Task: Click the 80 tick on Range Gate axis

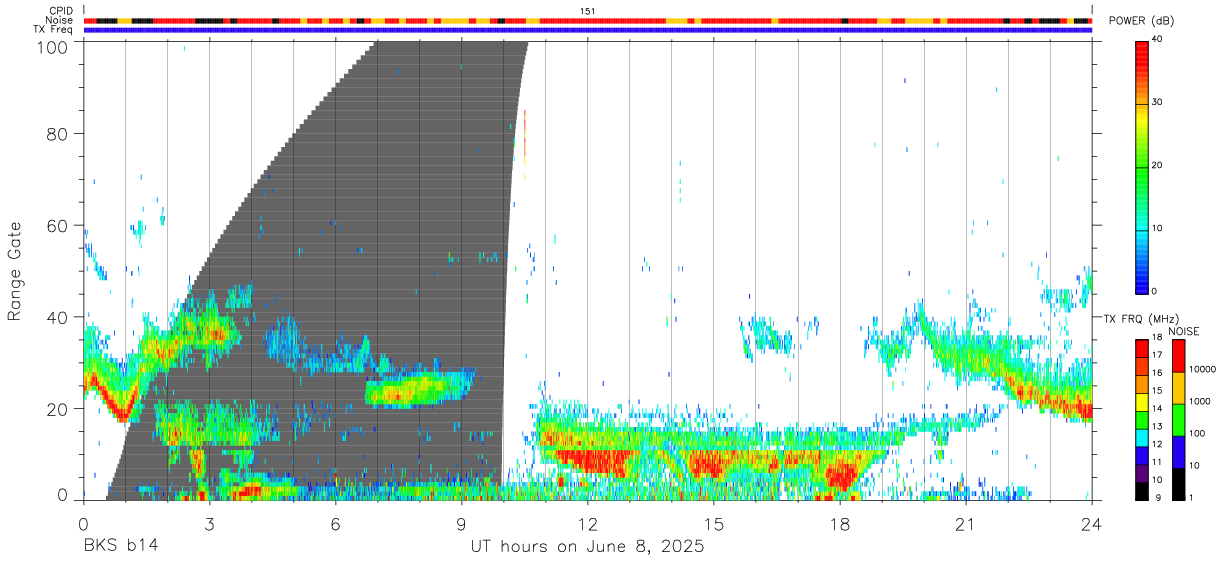Action: [59, 133]
